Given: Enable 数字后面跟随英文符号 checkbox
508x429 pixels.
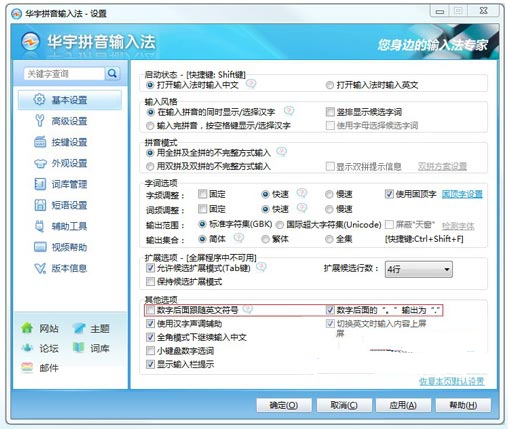Looking at the screenshot, I should (x=151, y=310).
